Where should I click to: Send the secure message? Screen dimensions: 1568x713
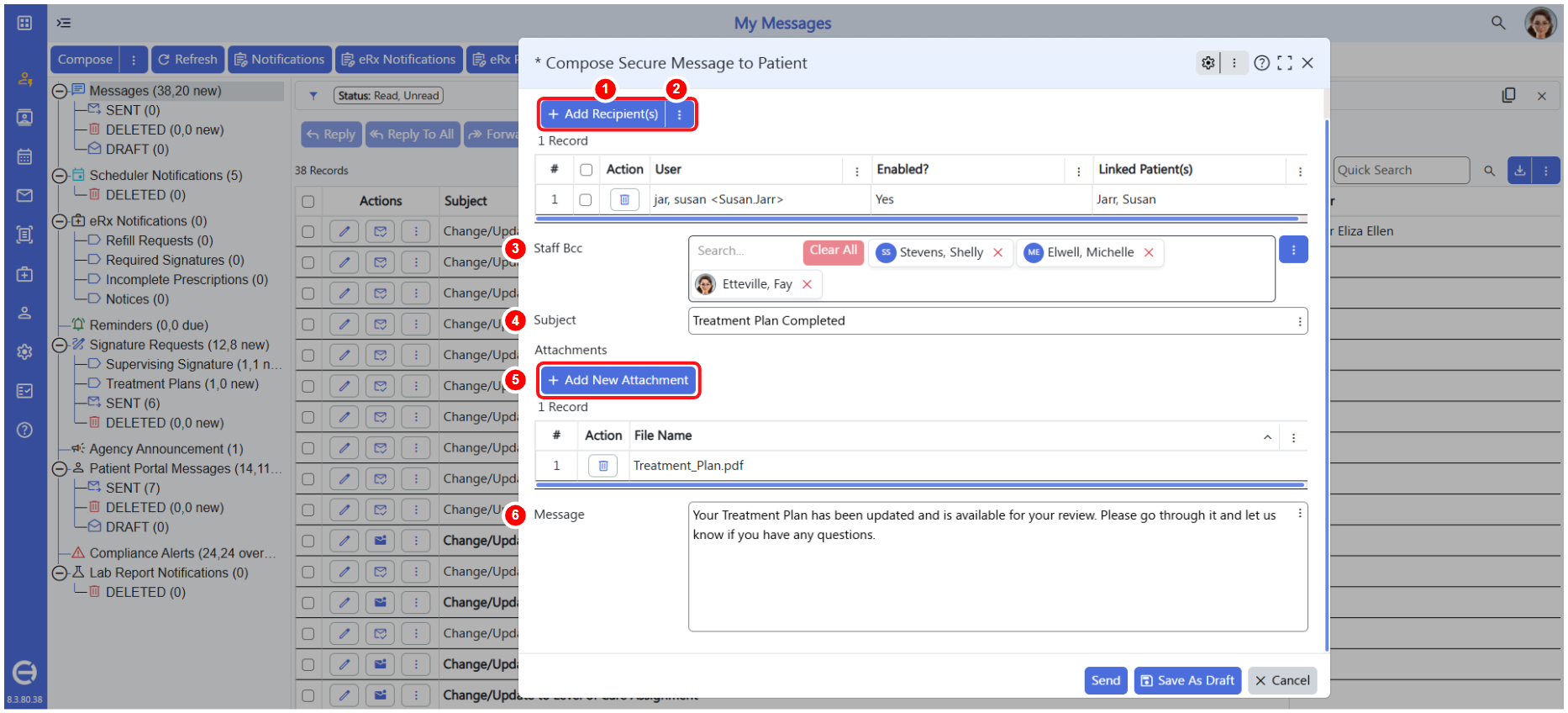[x=1106, y=680]
